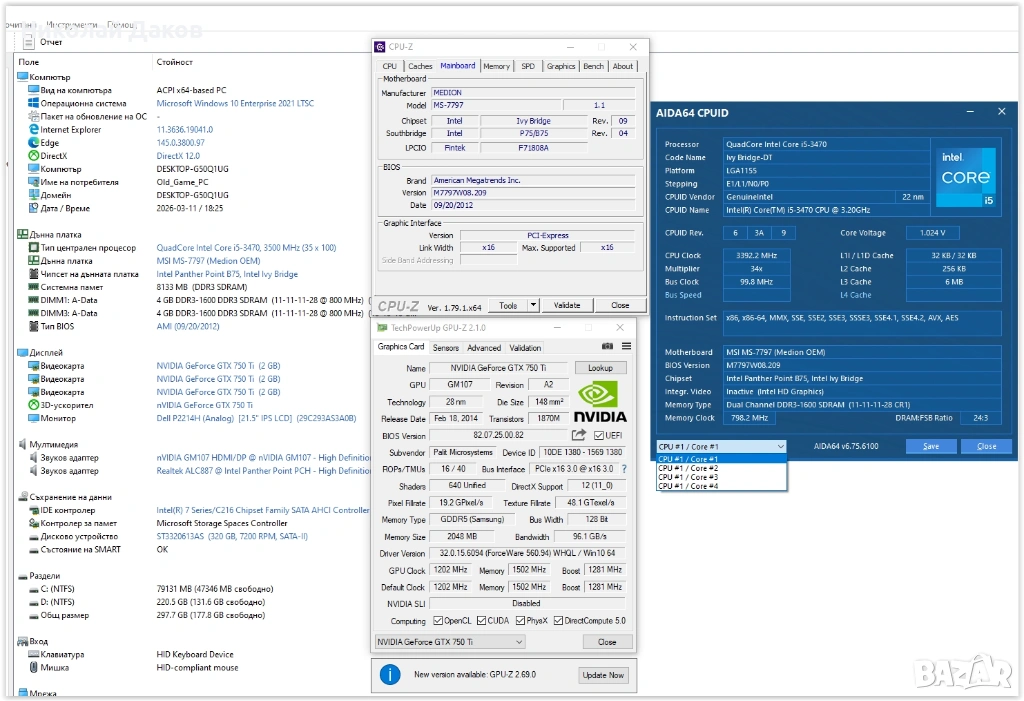Click the blue info icon in update bar
The image size is (1024, 701).
coord(390,675)
